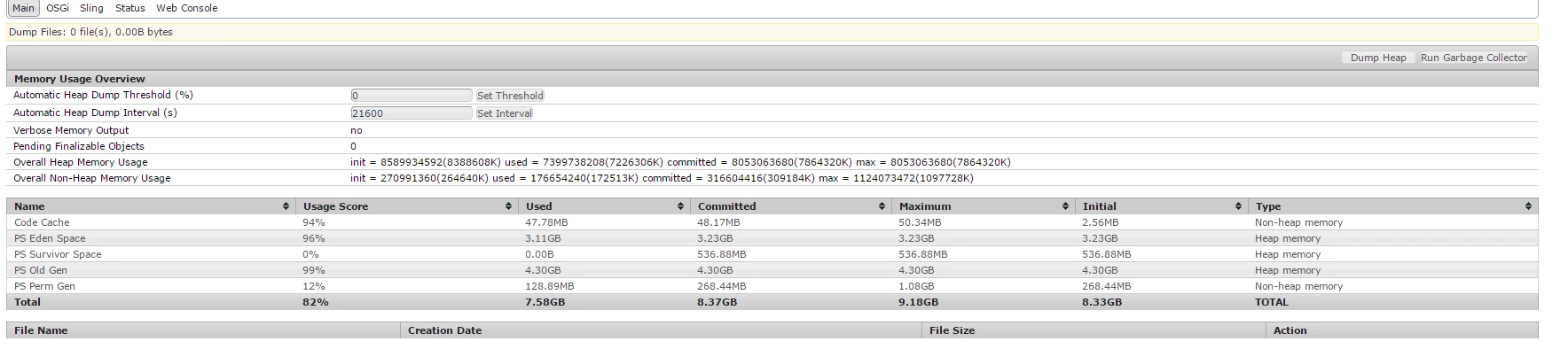Sort table by Type sort arrow

click(x=1528, y=206)
